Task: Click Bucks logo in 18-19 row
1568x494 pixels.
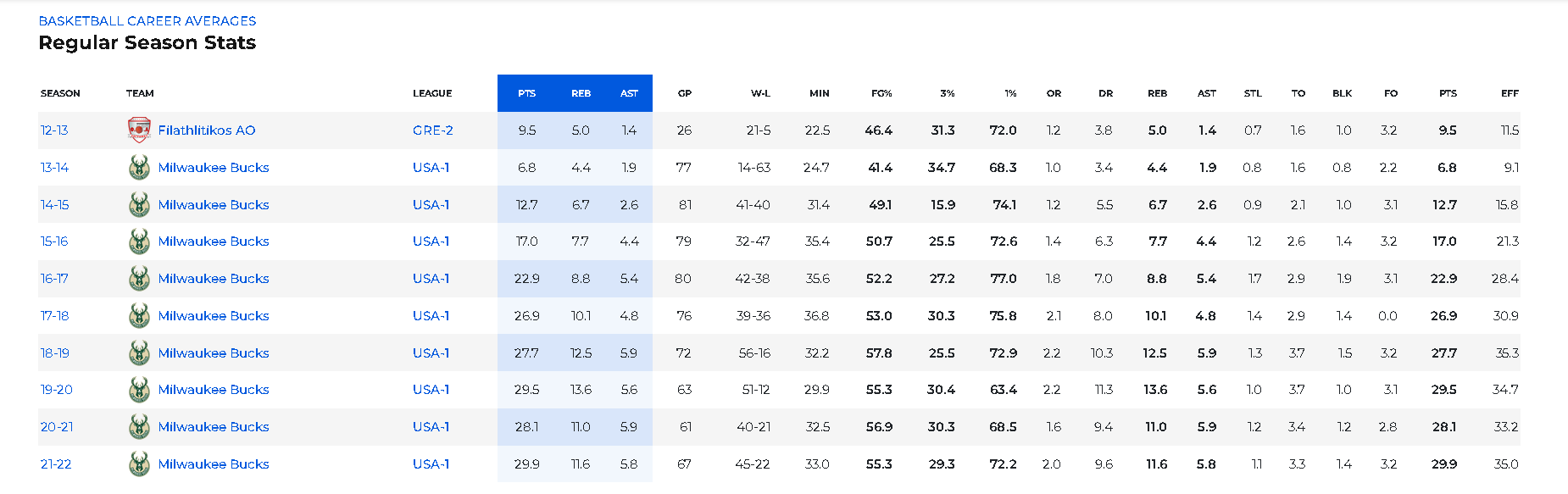Action: point(139,353)
